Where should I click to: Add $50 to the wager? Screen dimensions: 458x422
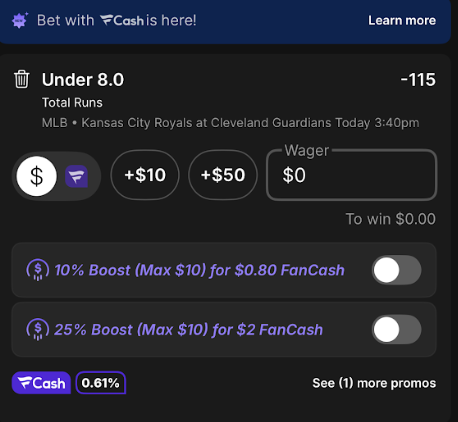pos(223,175)
